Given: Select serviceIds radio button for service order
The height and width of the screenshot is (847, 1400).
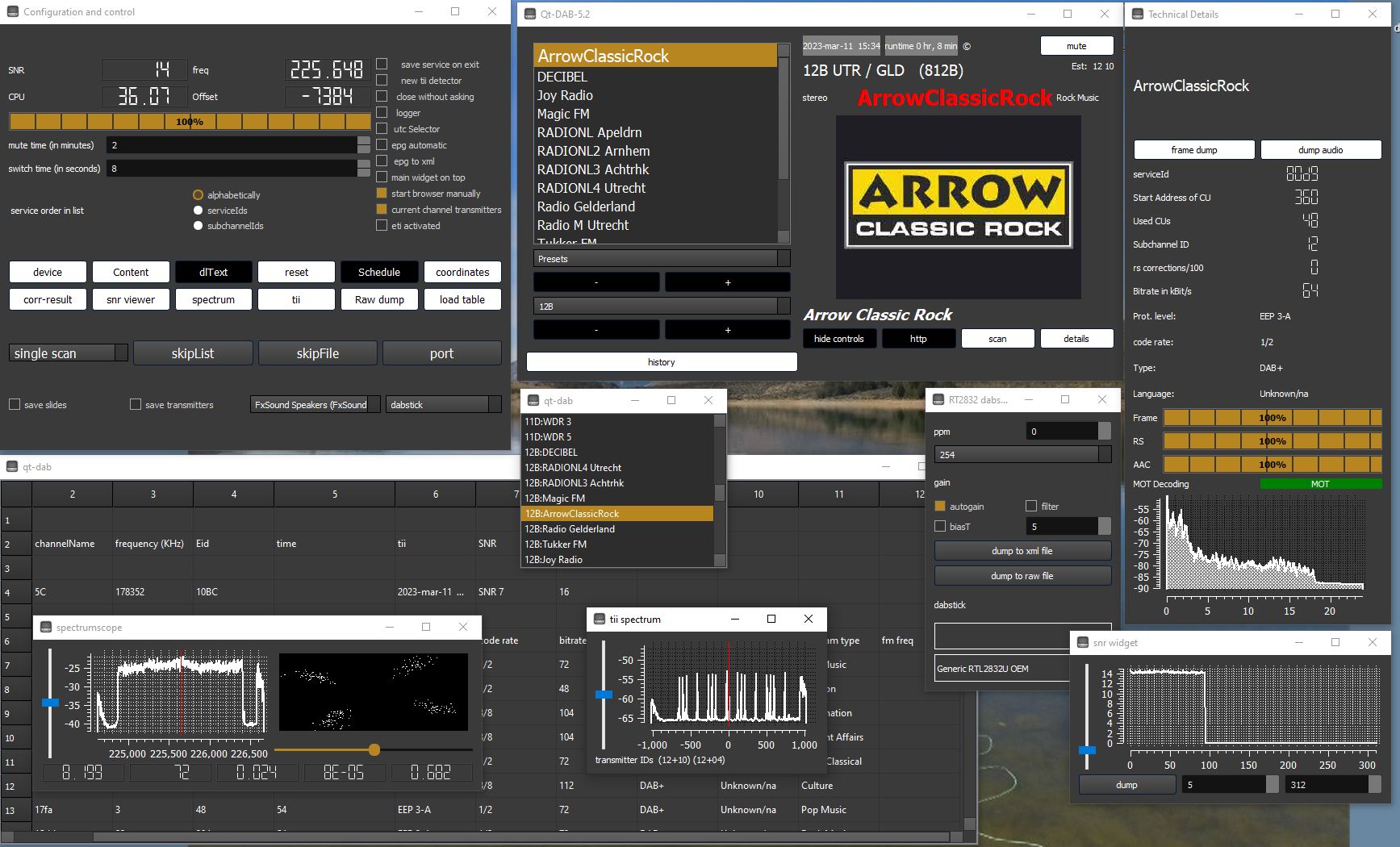Looking at the screenshot, I should coord(198,210).
